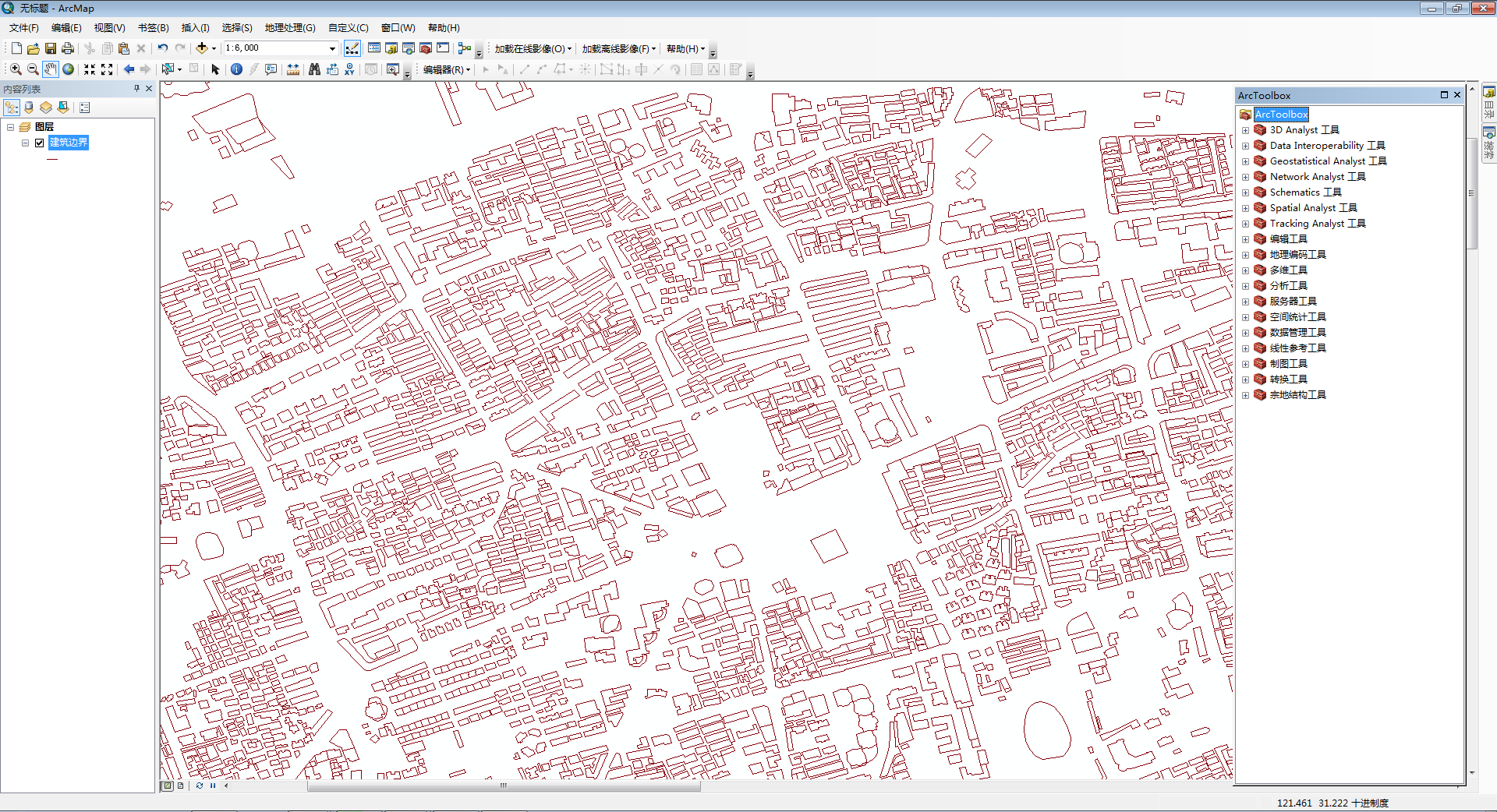Click the ArcToolbox vertical scrollbar

(x=1471, y=193)
